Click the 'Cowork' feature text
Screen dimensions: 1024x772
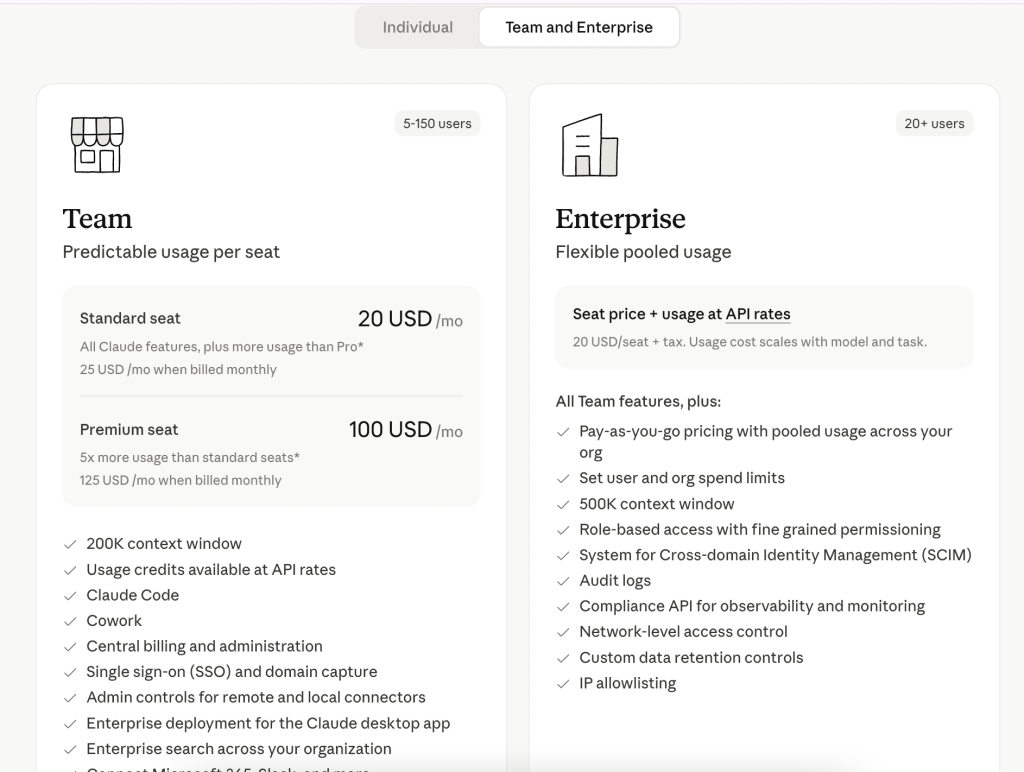coord(114,621)
